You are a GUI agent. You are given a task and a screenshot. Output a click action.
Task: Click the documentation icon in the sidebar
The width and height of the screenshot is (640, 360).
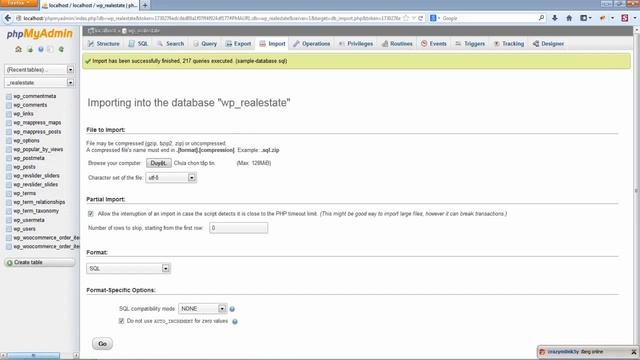pyautogui.click(x=50, y=49)
